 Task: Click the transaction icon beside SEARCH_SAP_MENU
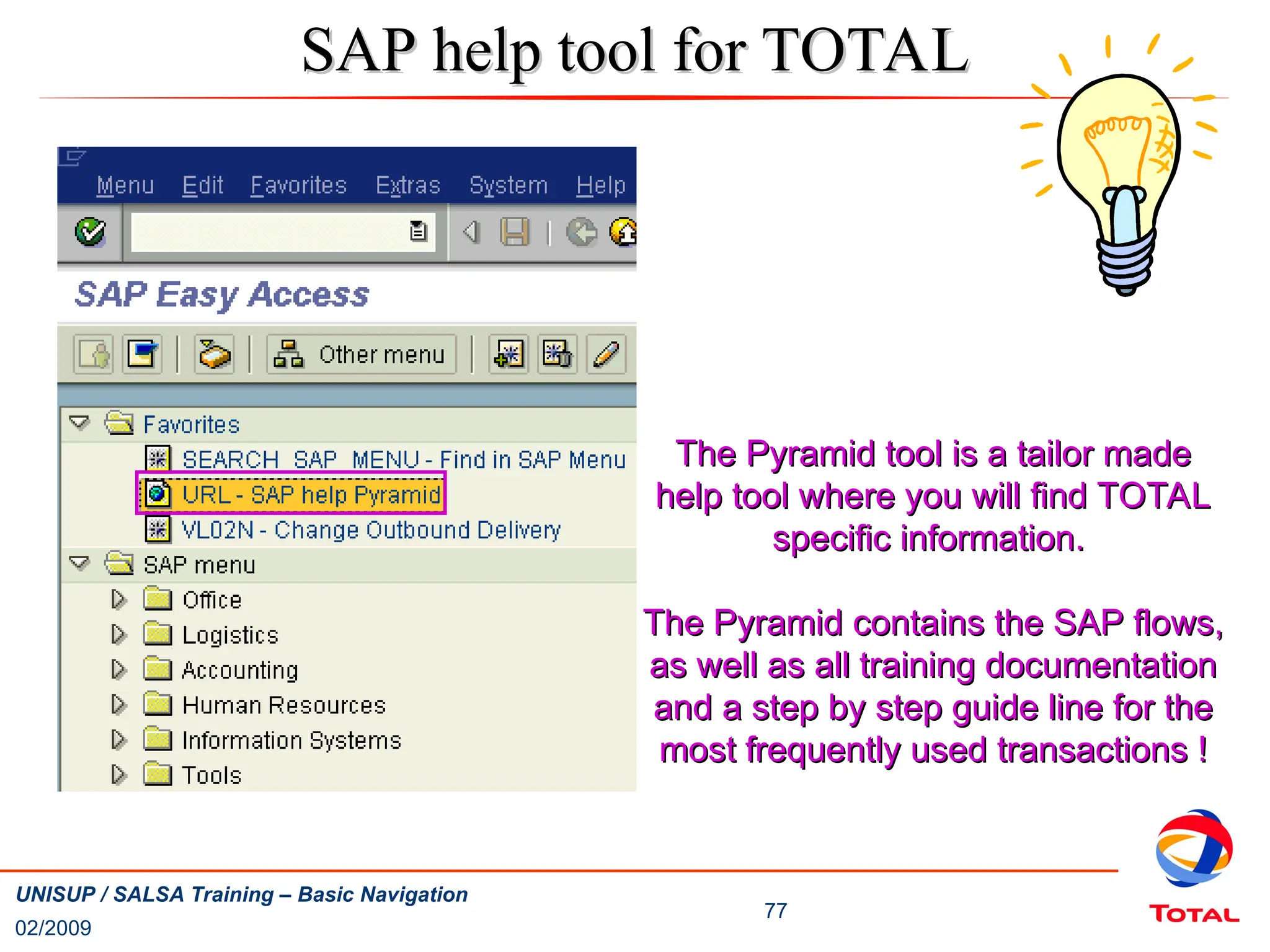158,459
